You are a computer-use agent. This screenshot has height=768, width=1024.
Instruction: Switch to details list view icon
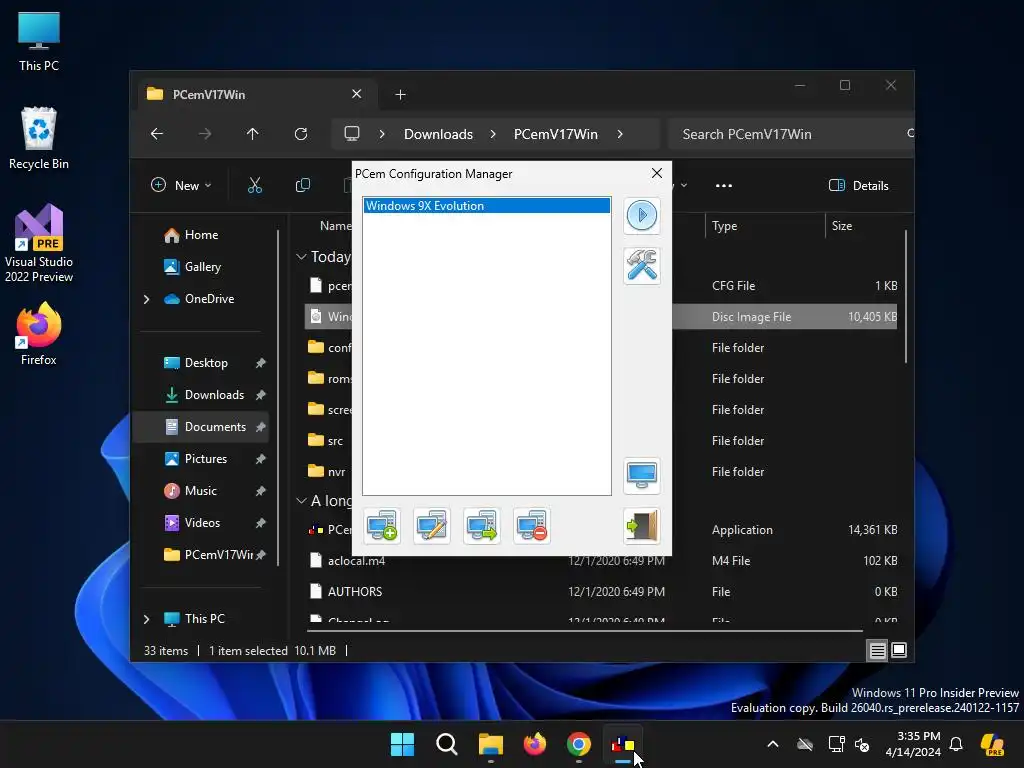pyautogui.click(x=877, y=650)
